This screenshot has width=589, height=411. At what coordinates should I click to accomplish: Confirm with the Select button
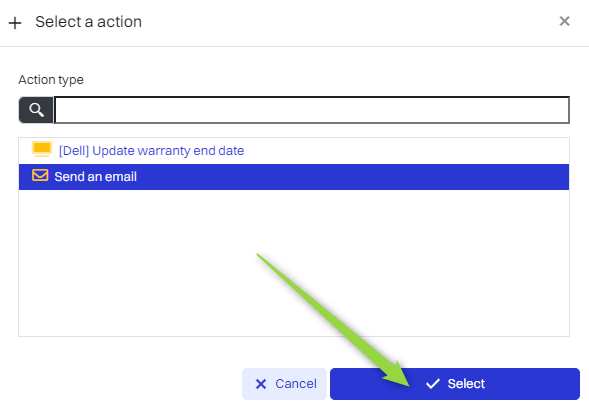[455, 384]
